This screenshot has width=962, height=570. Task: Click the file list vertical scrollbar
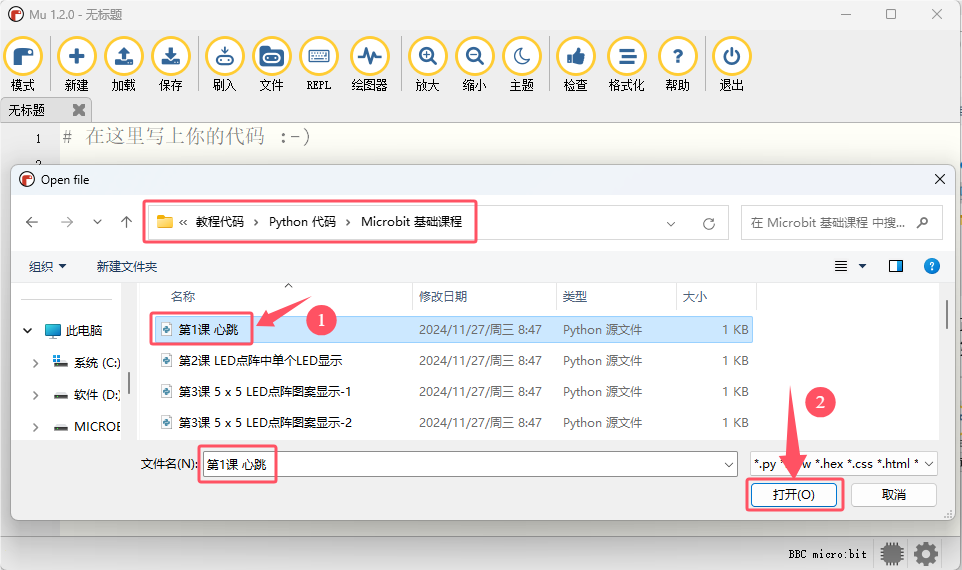pos(947,313)
